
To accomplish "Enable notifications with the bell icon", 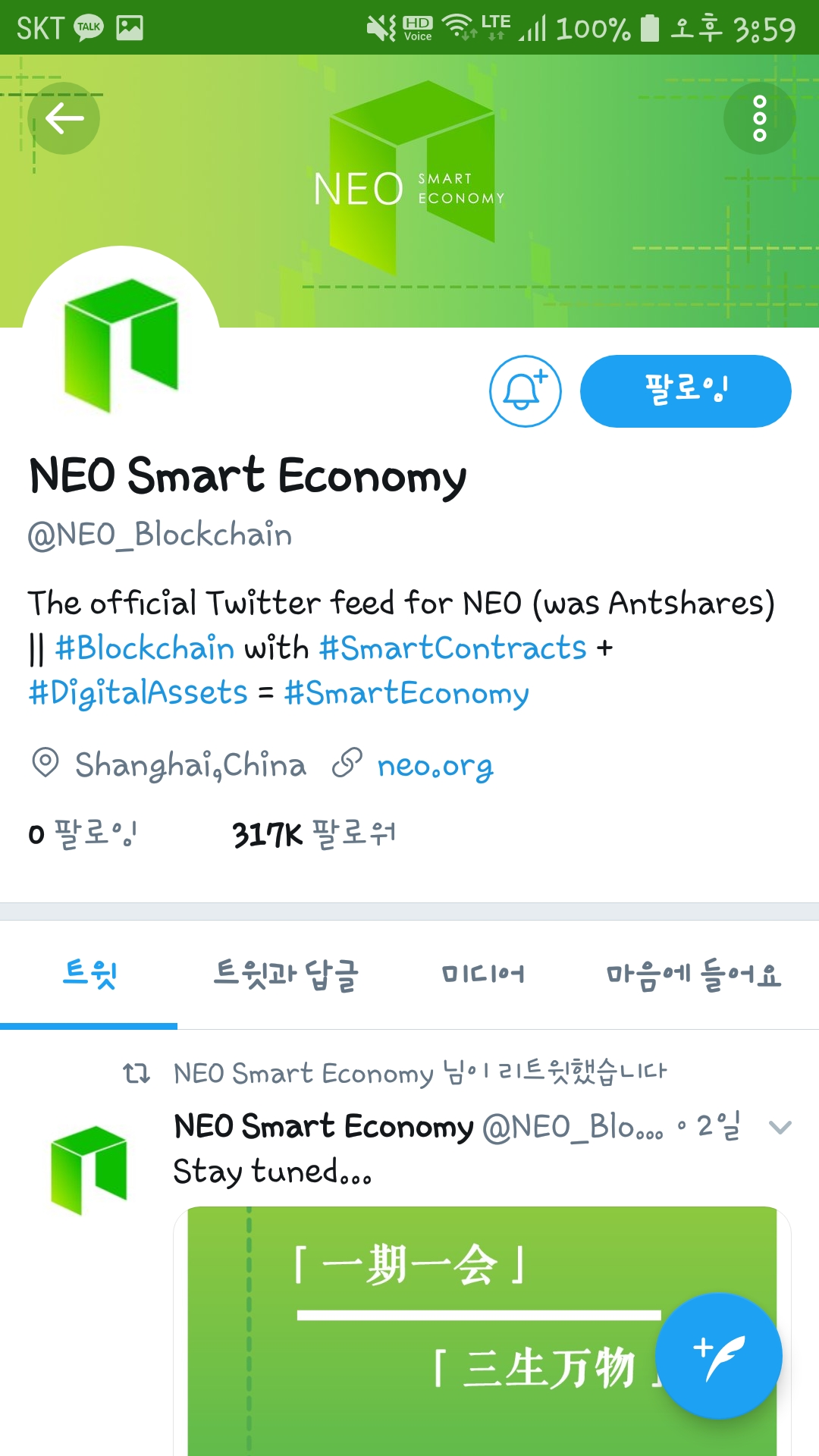I will pyautogui.click(x=525, y=391).
